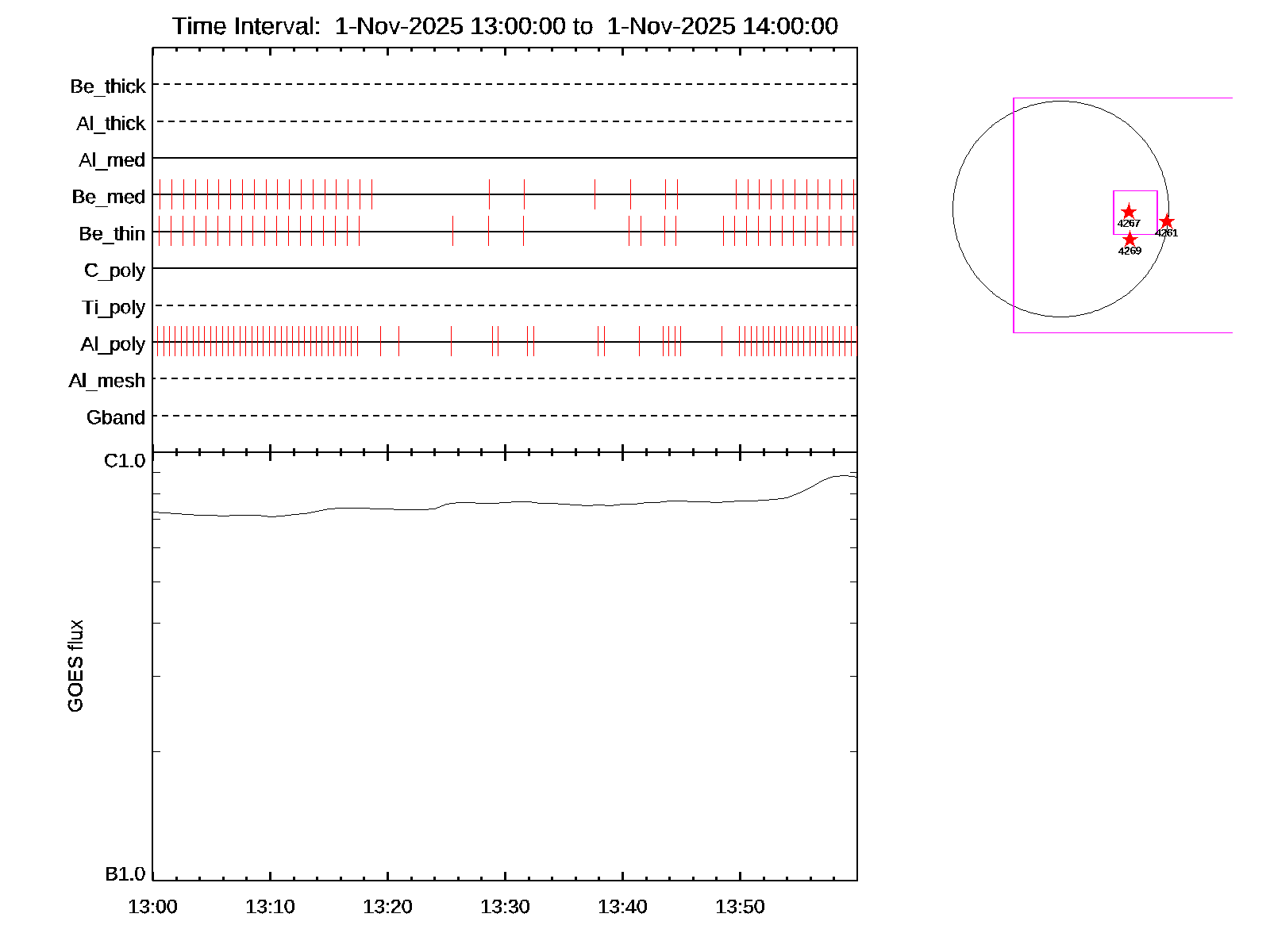Select the Al_poly filter label
1270x952 pixels.
[x=113, y=344]
